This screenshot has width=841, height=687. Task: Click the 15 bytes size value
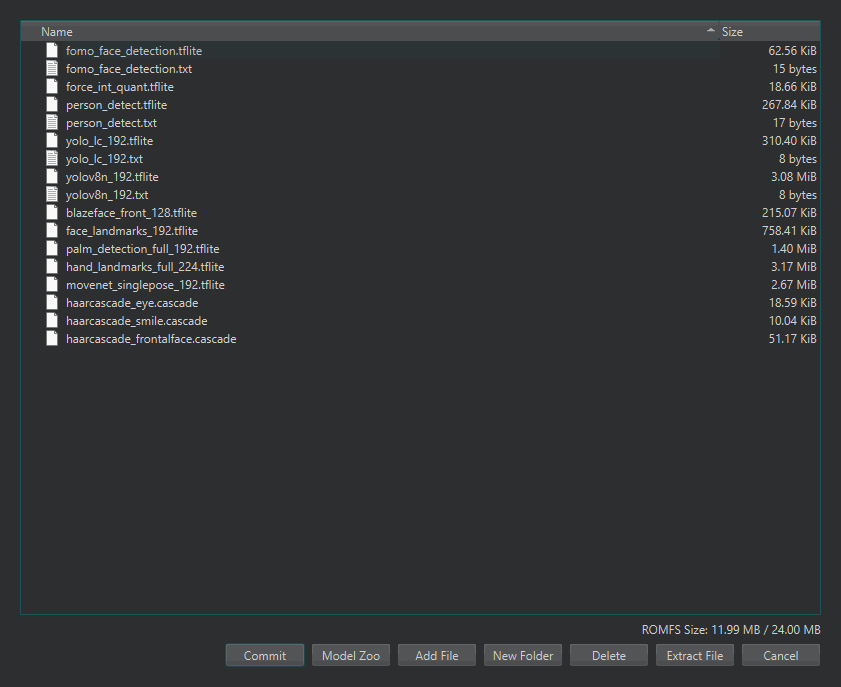(x=795, y=69)
